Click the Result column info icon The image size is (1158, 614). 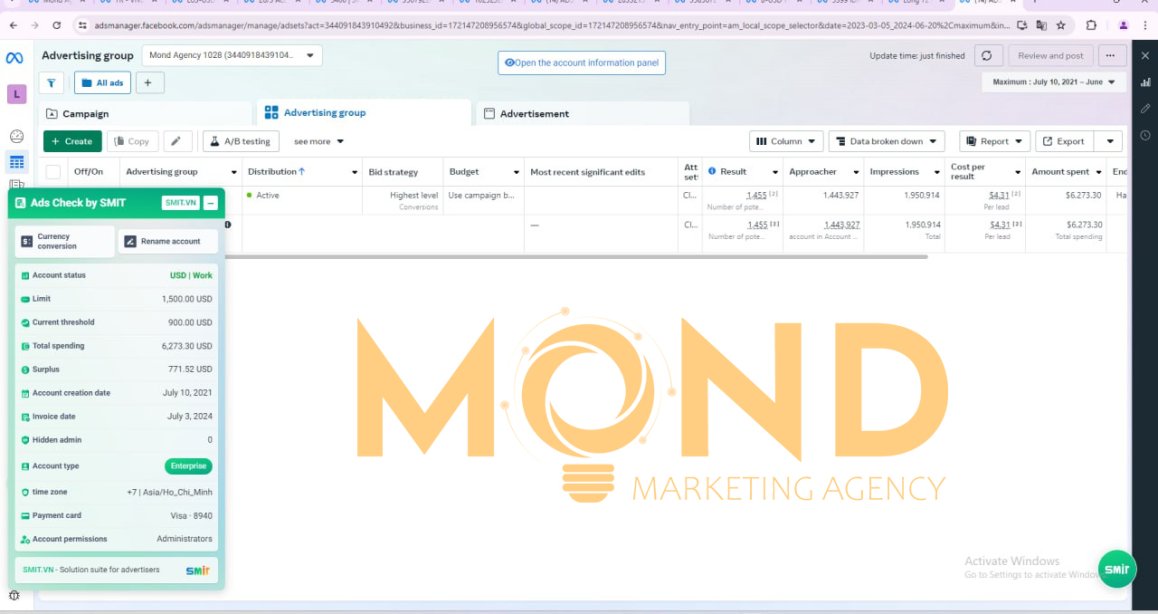712,171
